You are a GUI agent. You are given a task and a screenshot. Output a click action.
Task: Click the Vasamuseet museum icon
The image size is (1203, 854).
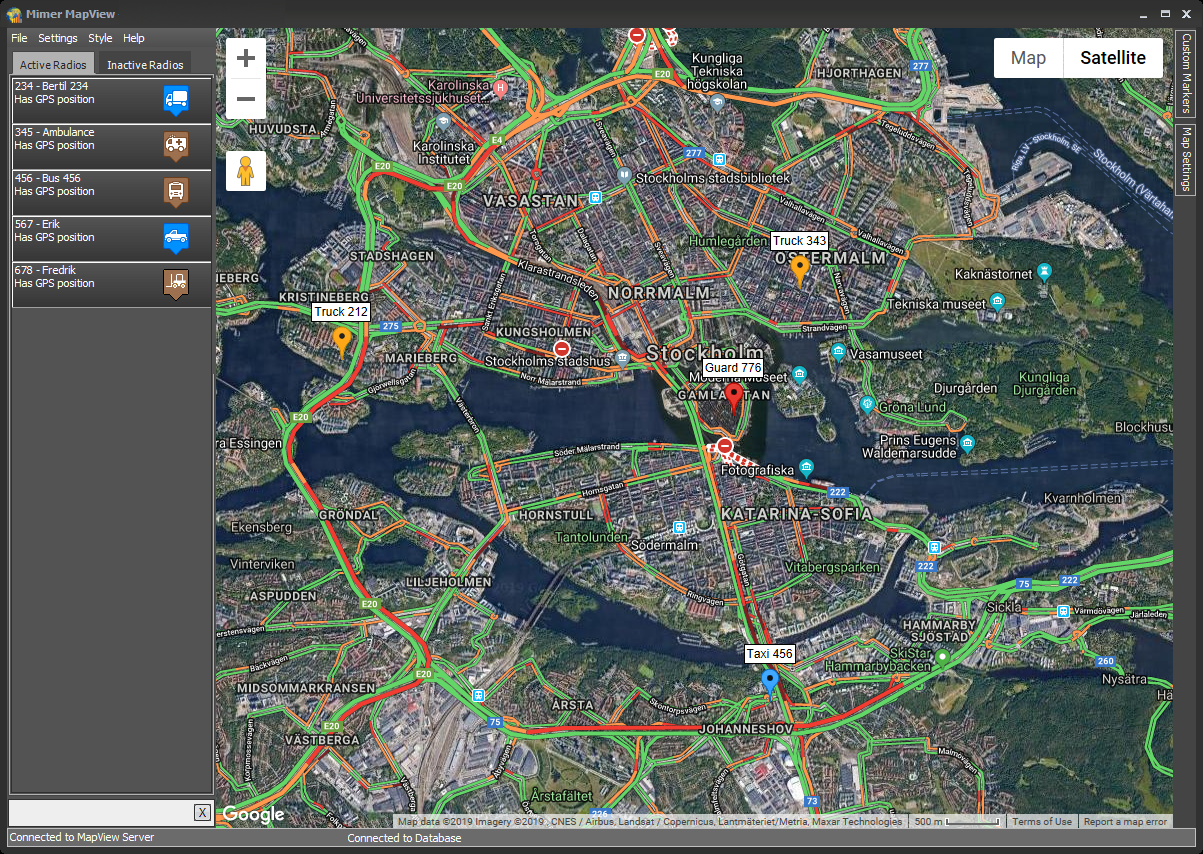(839, 352)
